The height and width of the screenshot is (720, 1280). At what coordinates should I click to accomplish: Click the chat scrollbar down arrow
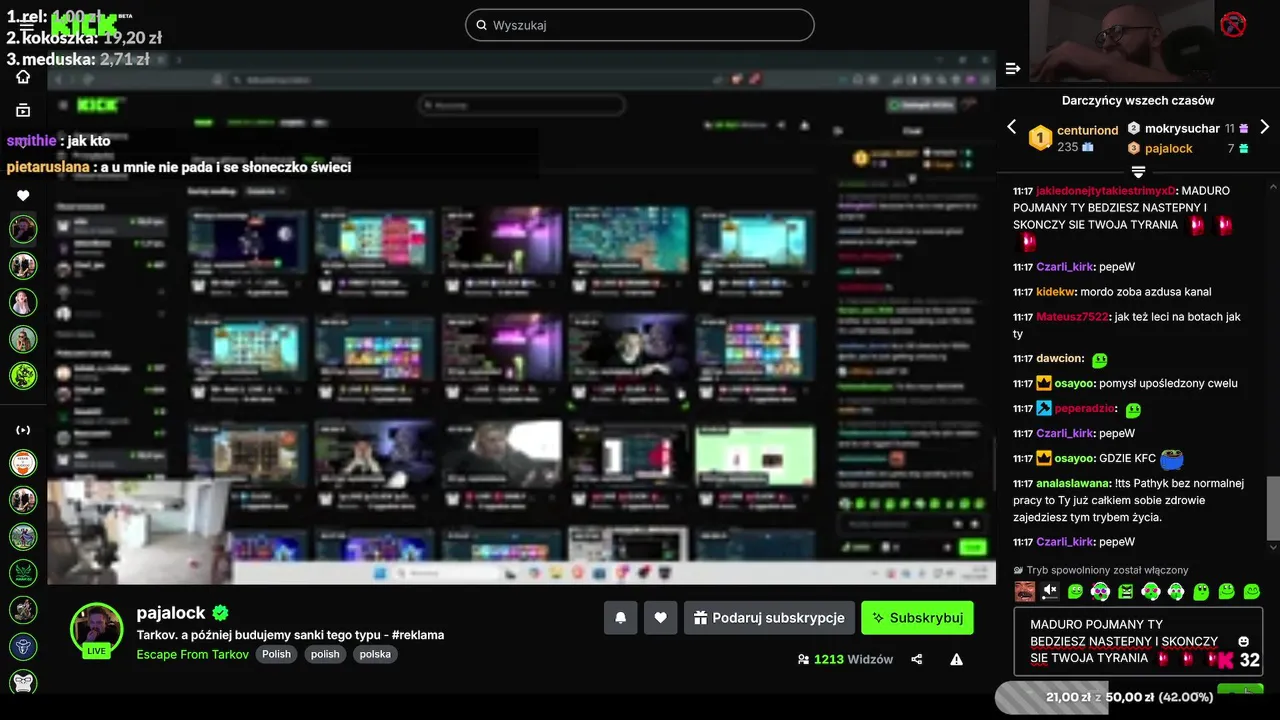click(x=1273, y=548)
